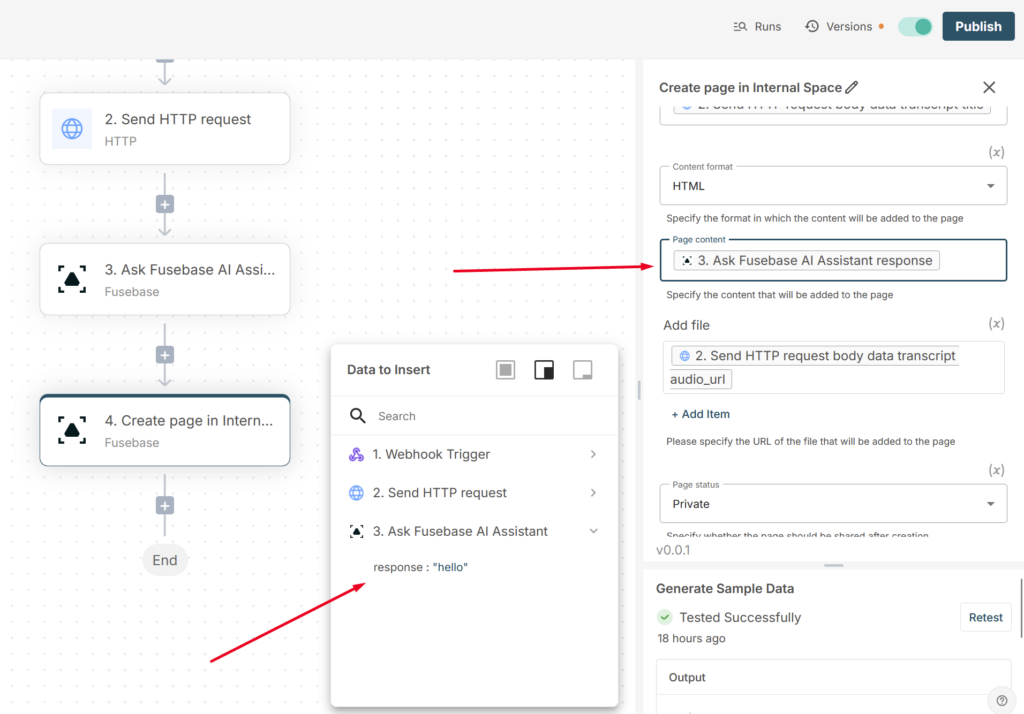Viewport: 1024px width, 714px height.
Task: Click Fusebase icon on step 4 card
Action: pos(72,430)
